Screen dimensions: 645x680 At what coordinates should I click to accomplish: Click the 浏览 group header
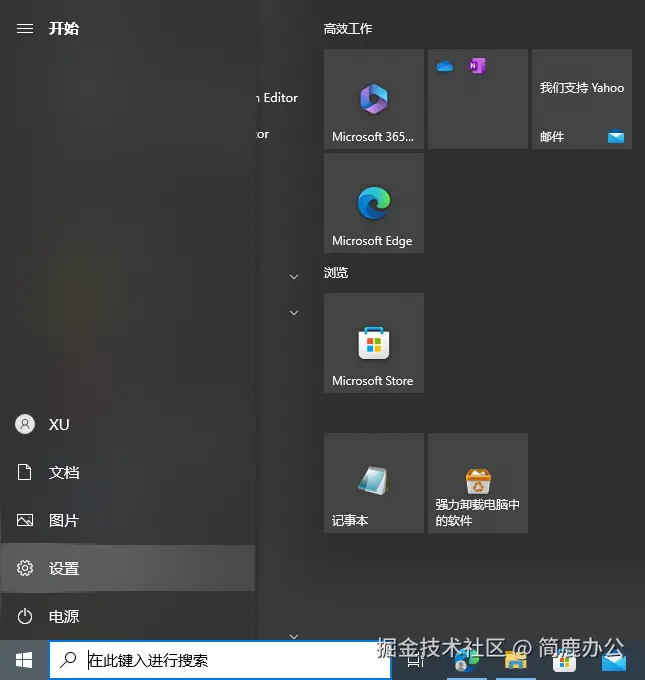(336, 272)
